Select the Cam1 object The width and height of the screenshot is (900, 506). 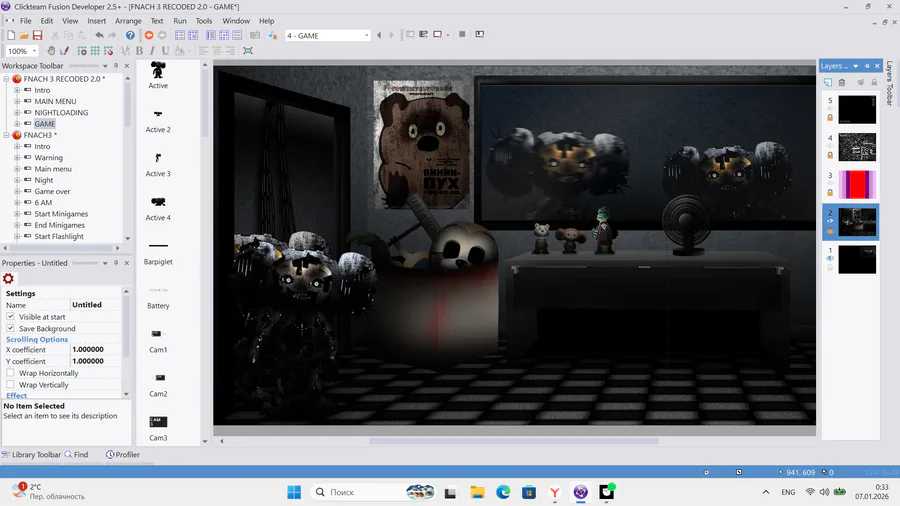[x=158, y=341]
